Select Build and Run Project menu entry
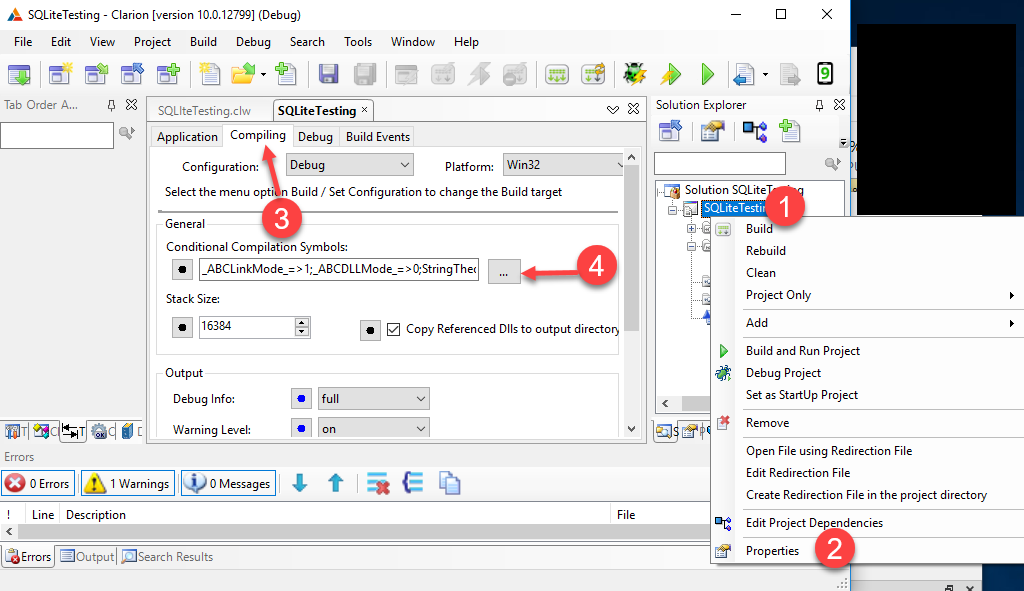This screenshot has height=591, width=1024. (802, 351)
